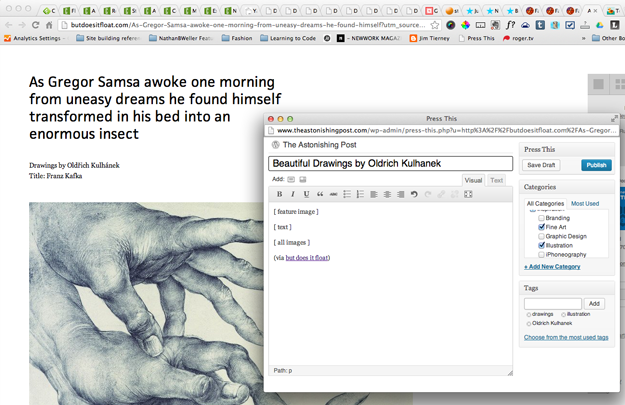Align text right in the editor
625x405 pixels.
tap(401, 194)
